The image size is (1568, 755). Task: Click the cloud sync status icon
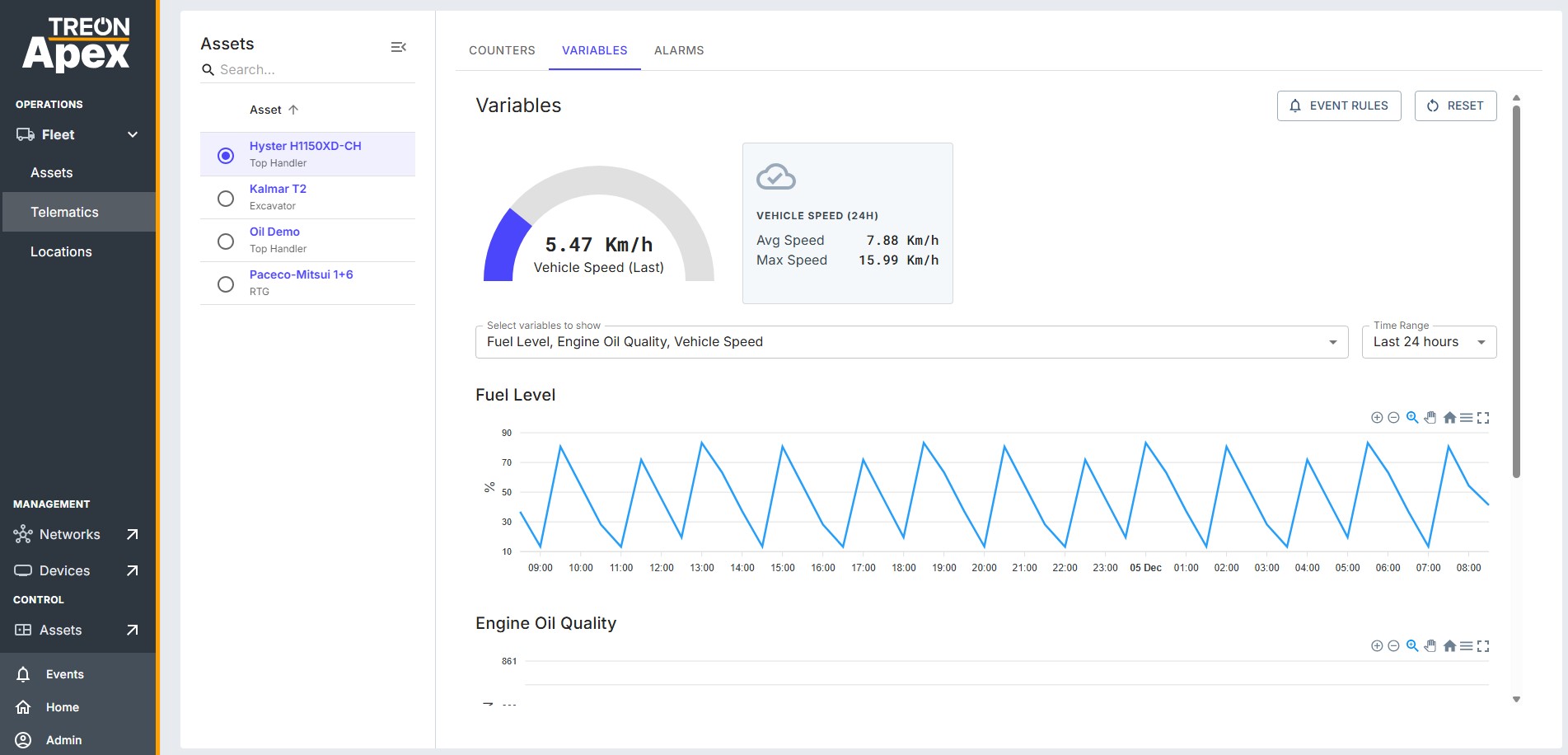pyautogui.click(x=776, y=176)
